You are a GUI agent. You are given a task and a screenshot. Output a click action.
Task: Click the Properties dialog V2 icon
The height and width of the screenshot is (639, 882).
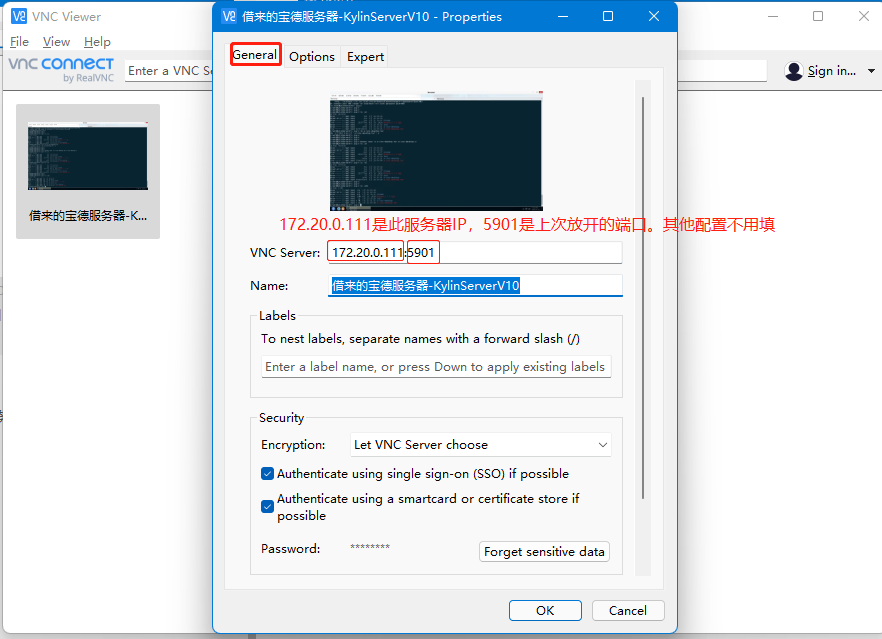pos(227,16)
